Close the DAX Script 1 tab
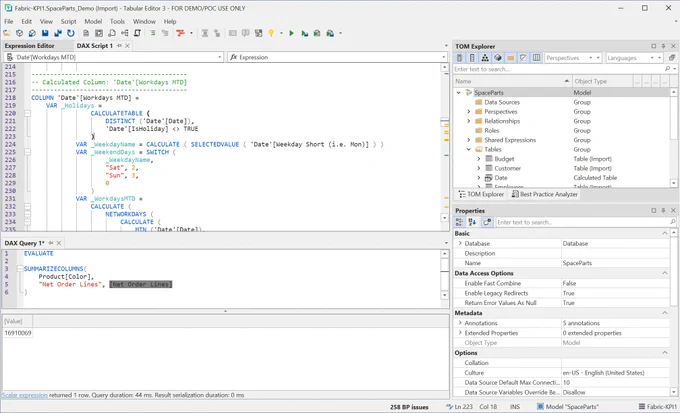Screen dimensions: 680x413 tap(127, 46)
